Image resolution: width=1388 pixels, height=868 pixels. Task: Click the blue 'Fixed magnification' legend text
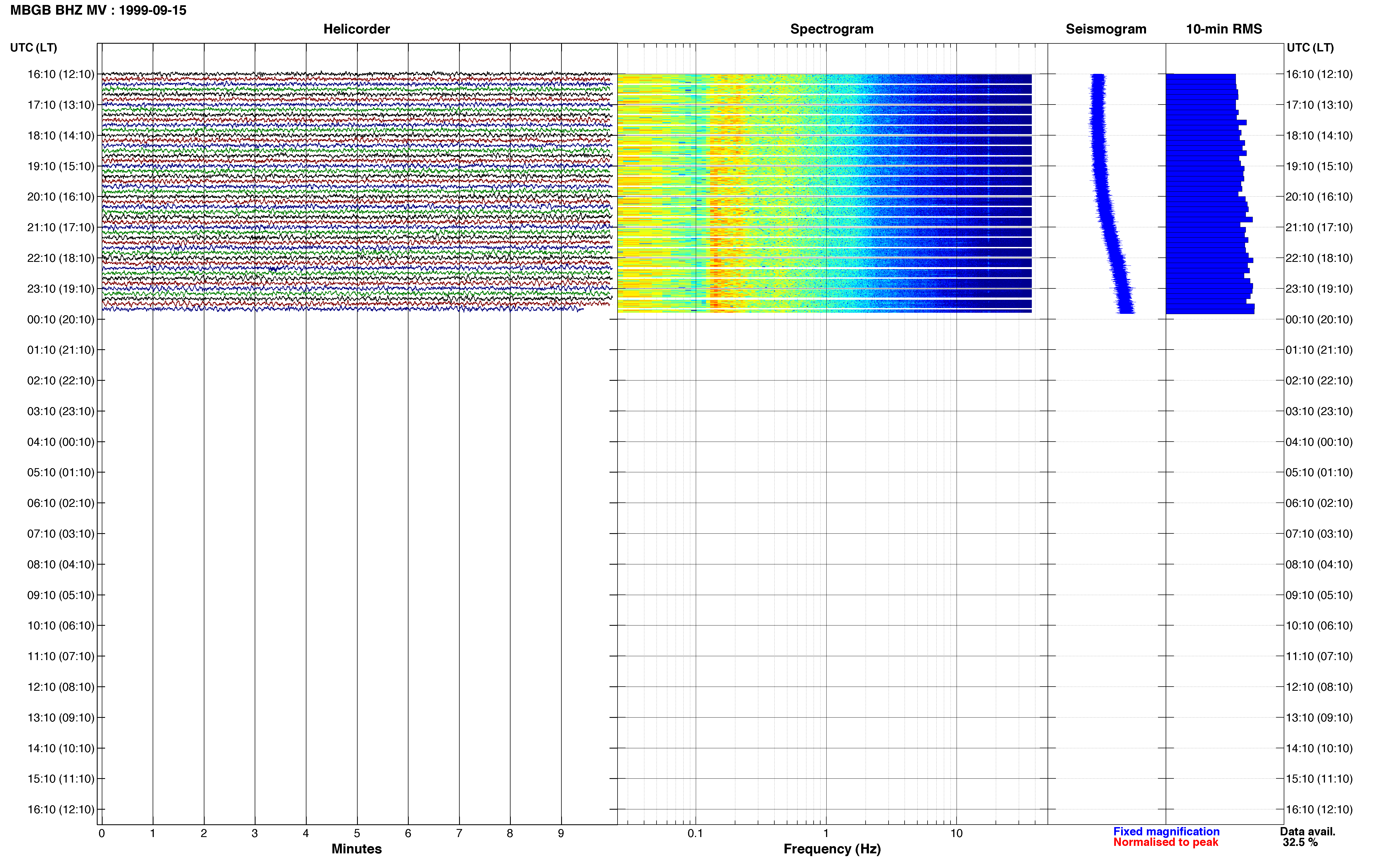[x=1166, y=831]
